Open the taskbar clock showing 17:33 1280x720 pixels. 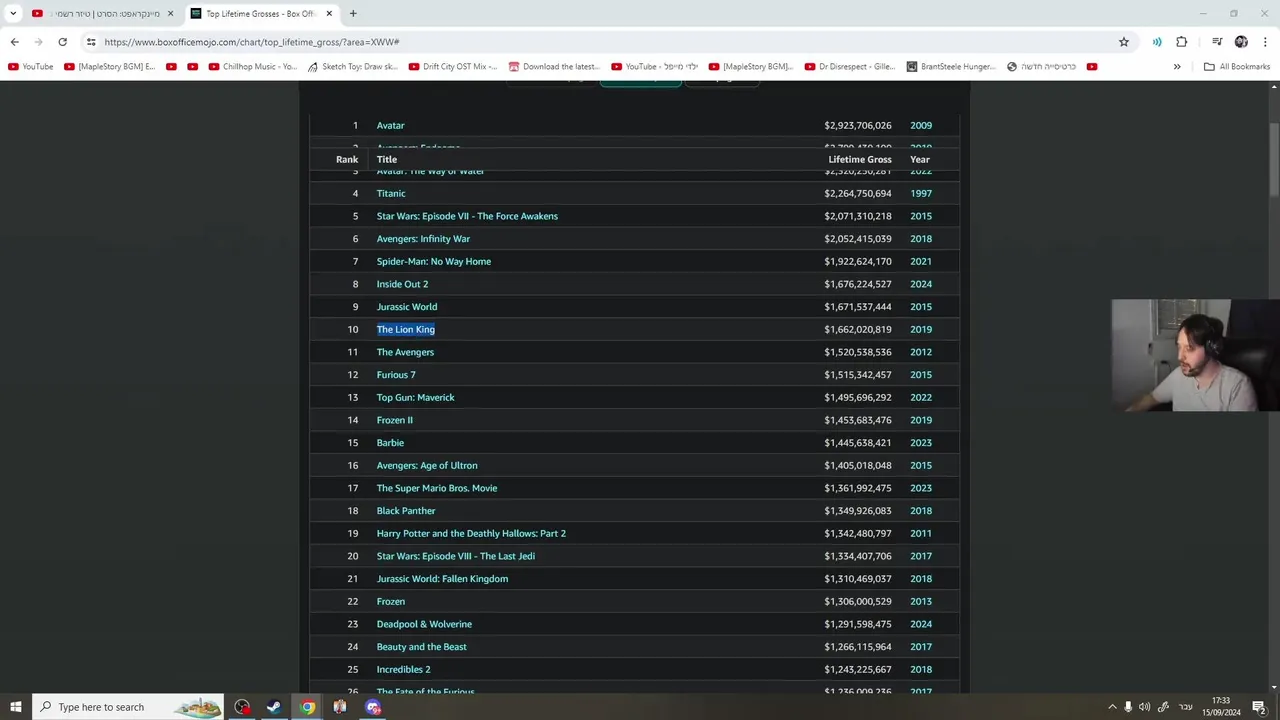(1221, 707)
